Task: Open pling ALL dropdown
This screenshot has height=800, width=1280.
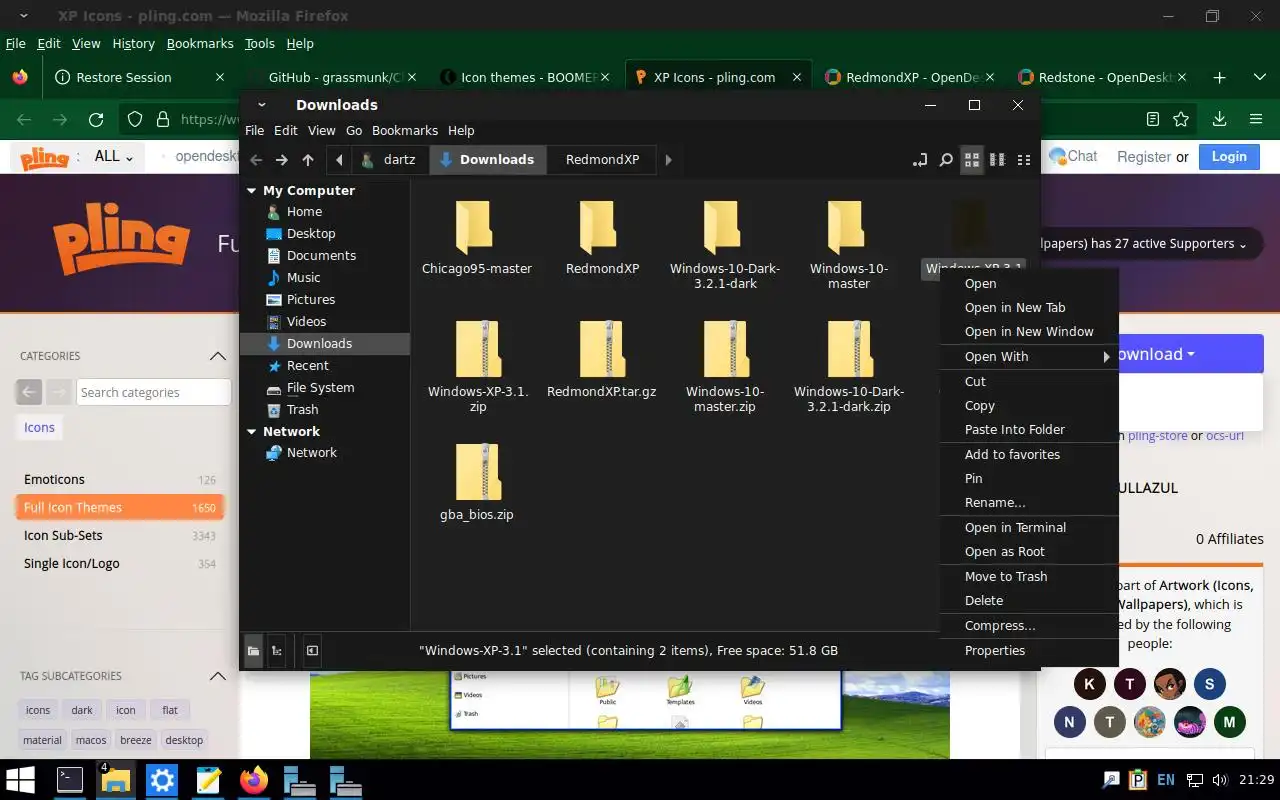Action: pos(113,156)
